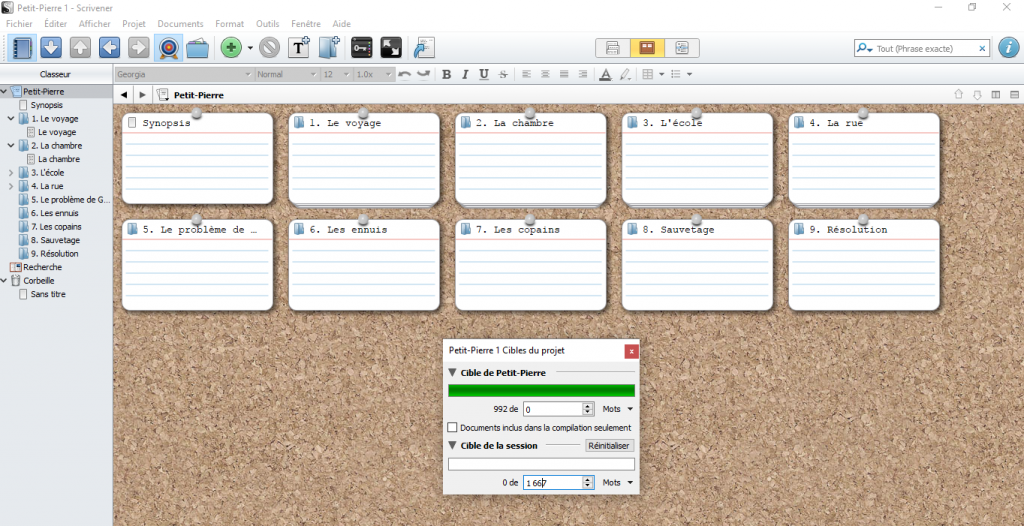Open the Outils menu

(268, 24)
